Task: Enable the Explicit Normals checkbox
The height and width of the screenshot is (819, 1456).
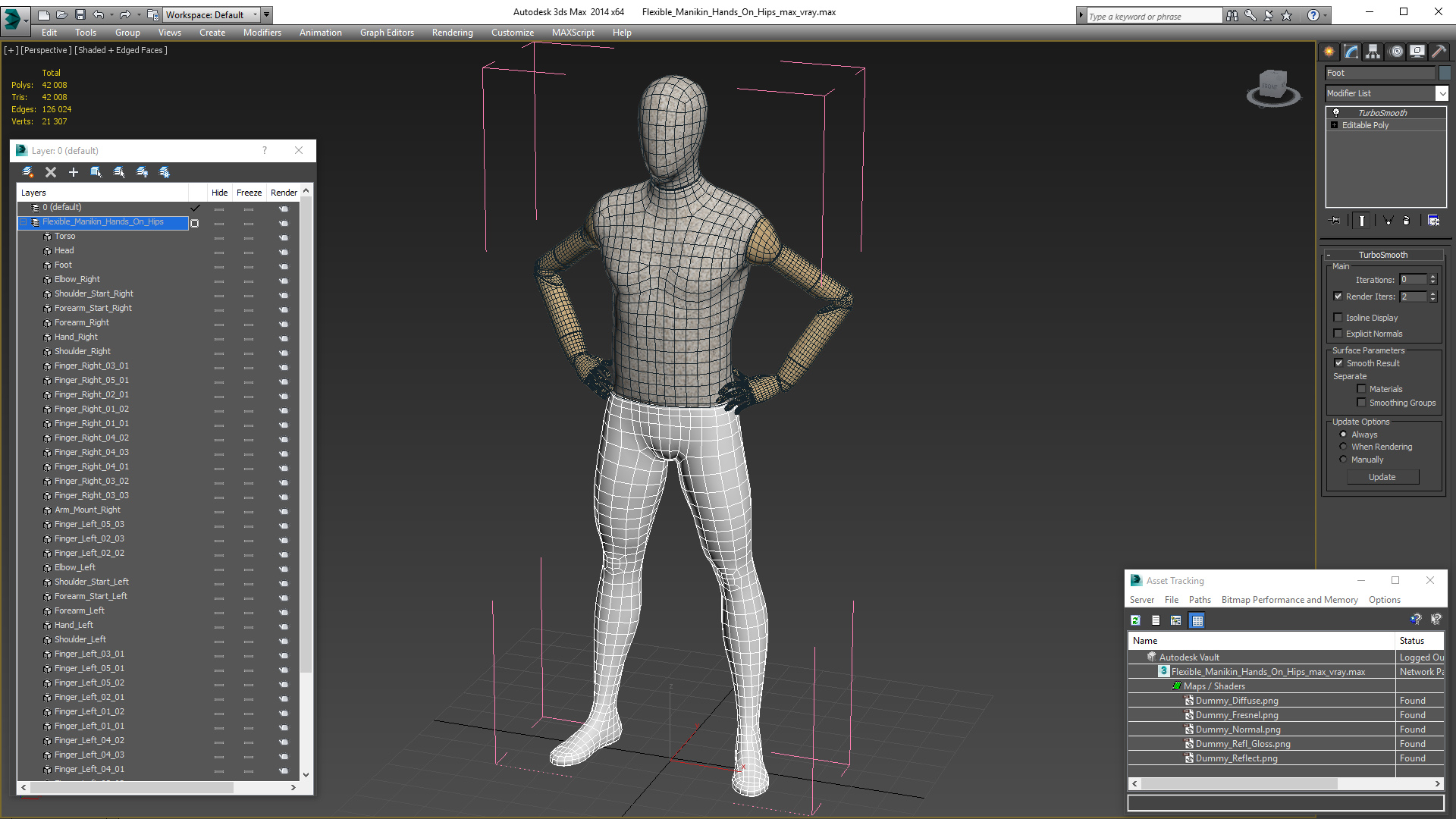Action: point(1338,334)
